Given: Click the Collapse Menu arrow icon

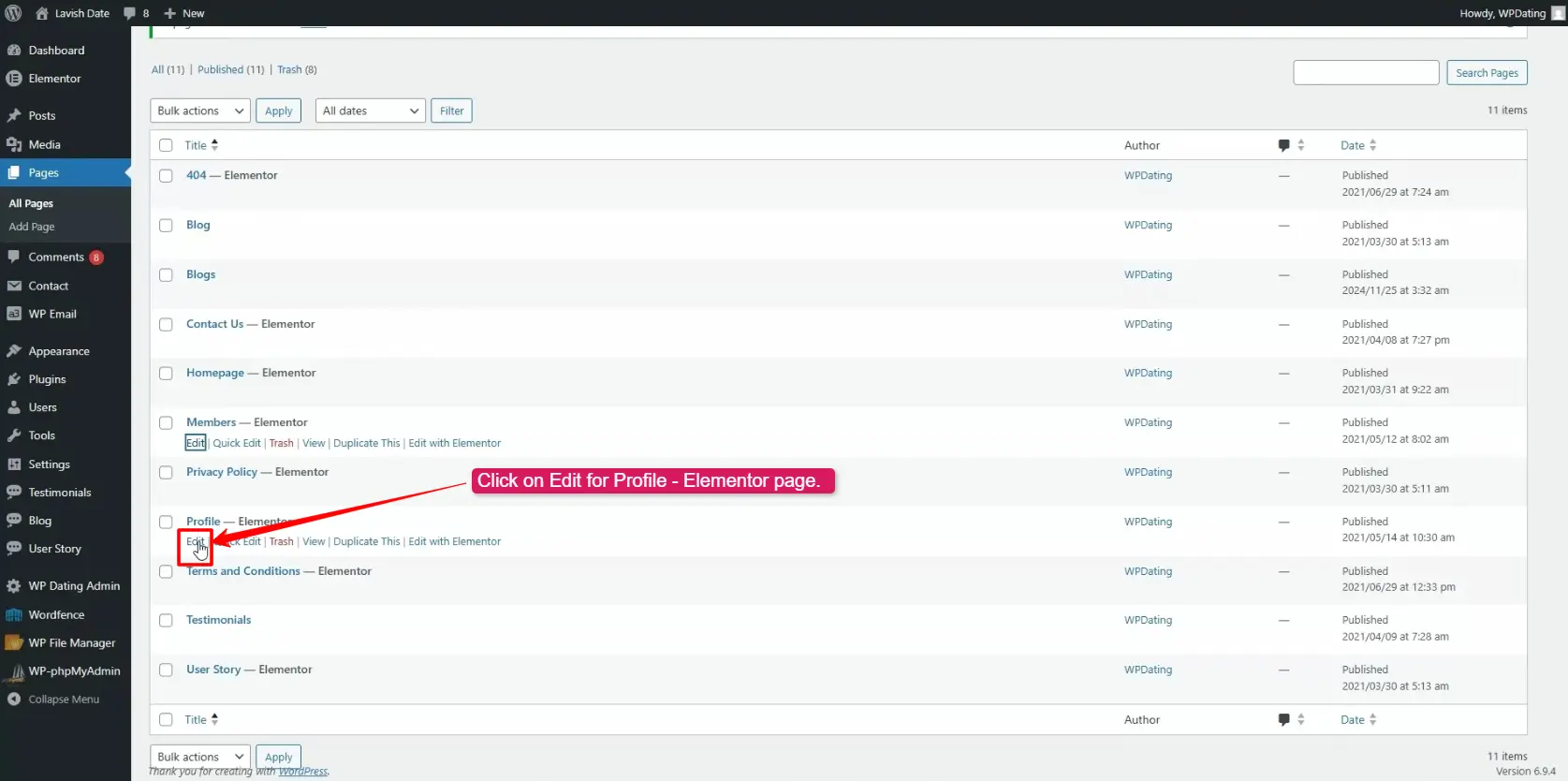Looking at the screenshot, I should click(x=14, y=700).
